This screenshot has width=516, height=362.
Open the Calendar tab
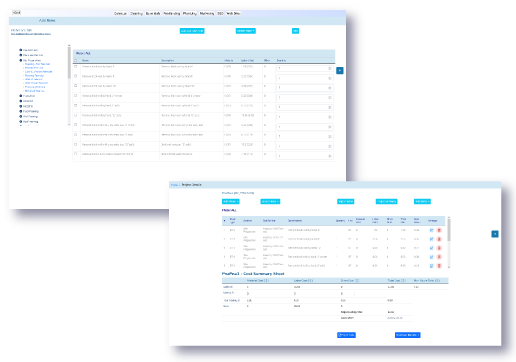pos(120,14)
